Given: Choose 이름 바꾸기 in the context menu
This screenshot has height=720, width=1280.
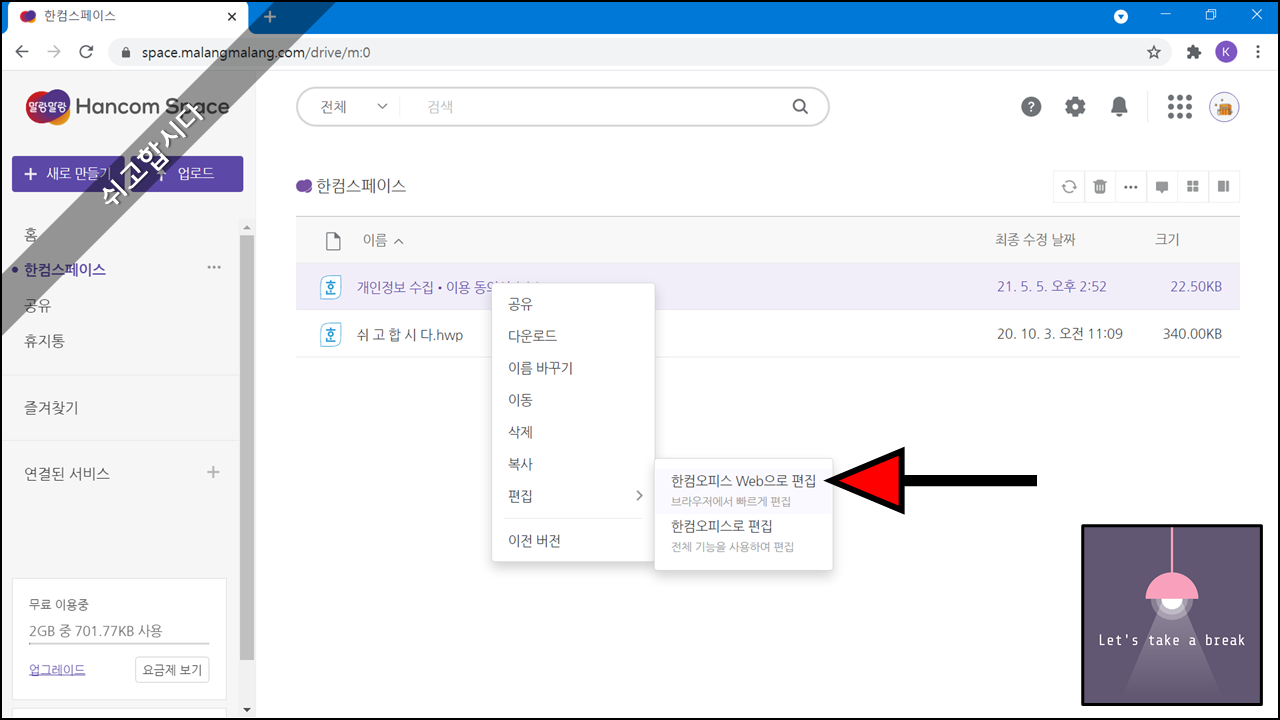Looking at the screenshot, I should (573, 368).
